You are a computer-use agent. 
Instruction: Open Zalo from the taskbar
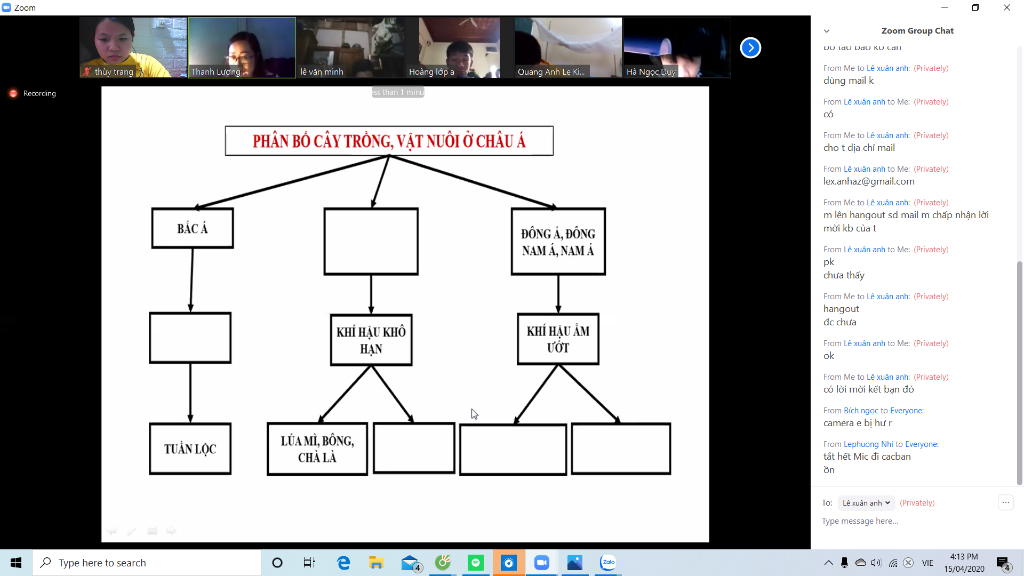pos(608,562)
